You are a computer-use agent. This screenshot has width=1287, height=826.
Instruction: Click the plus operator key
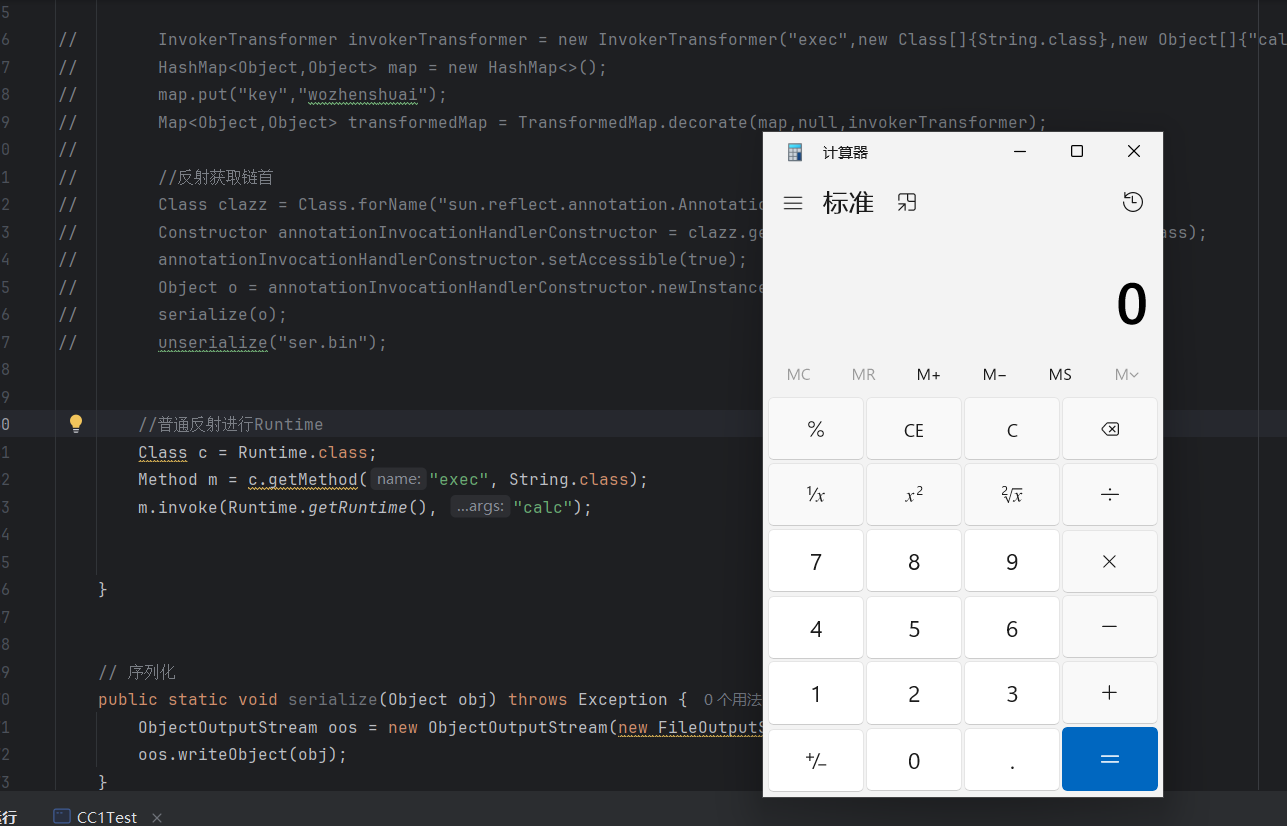click(x=1110, y=693)
